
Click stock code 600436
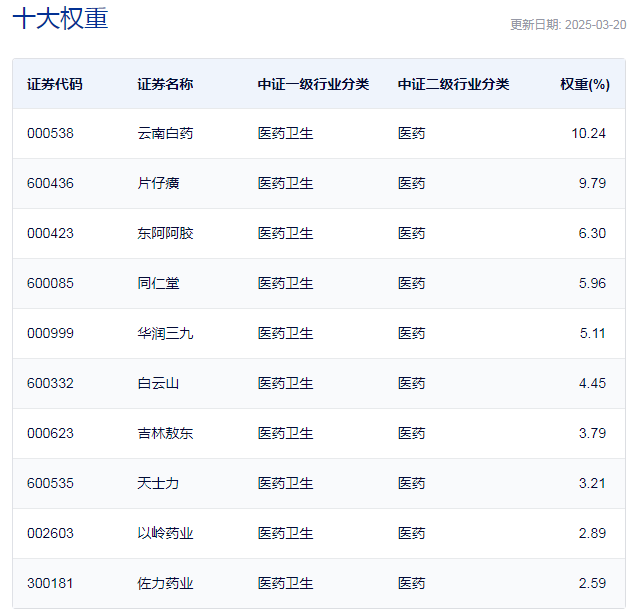(x=50, y=183)
